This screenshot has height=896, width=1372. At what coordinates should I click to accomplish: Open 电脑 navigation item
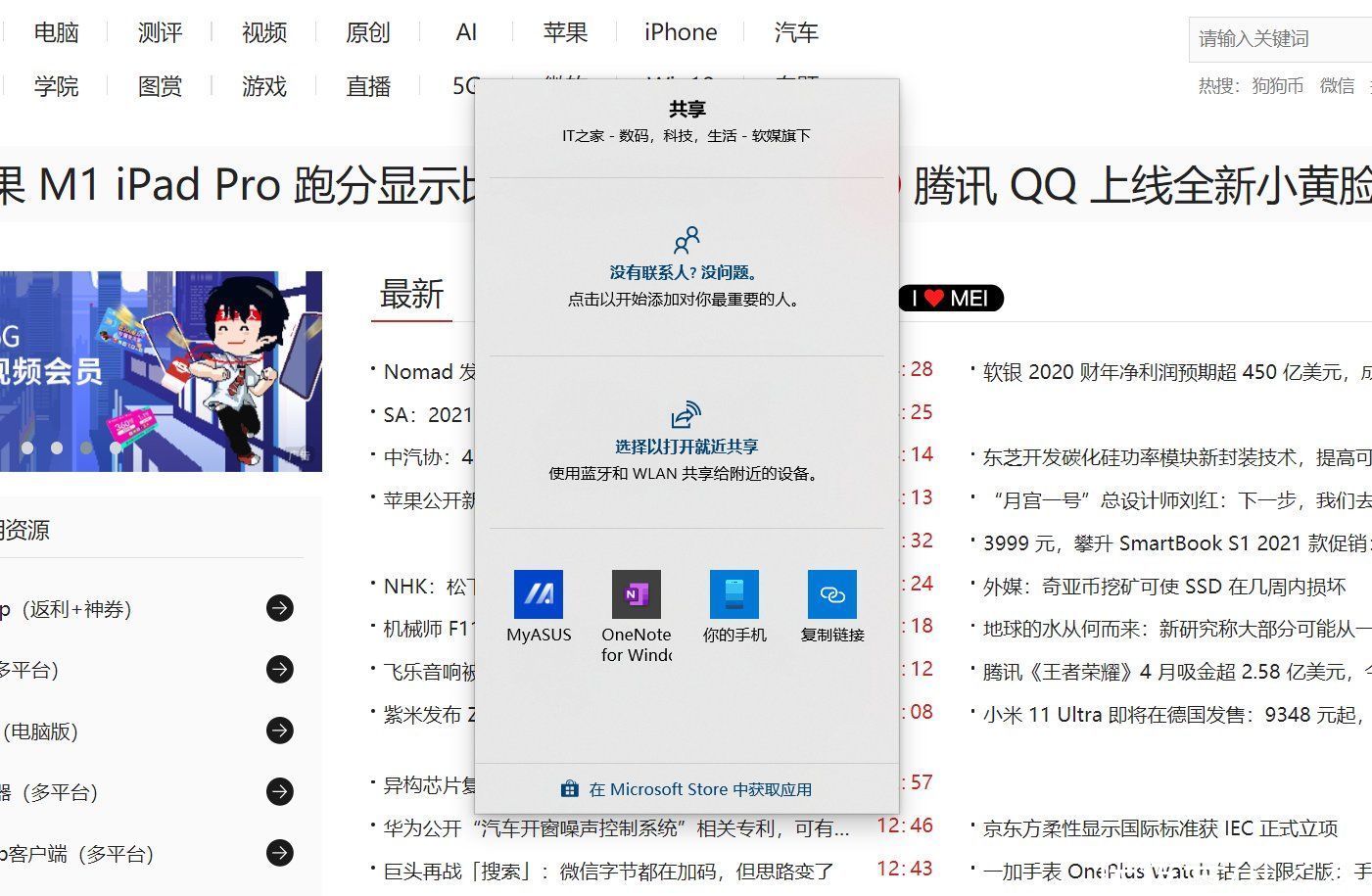click(x=56, y=32)
